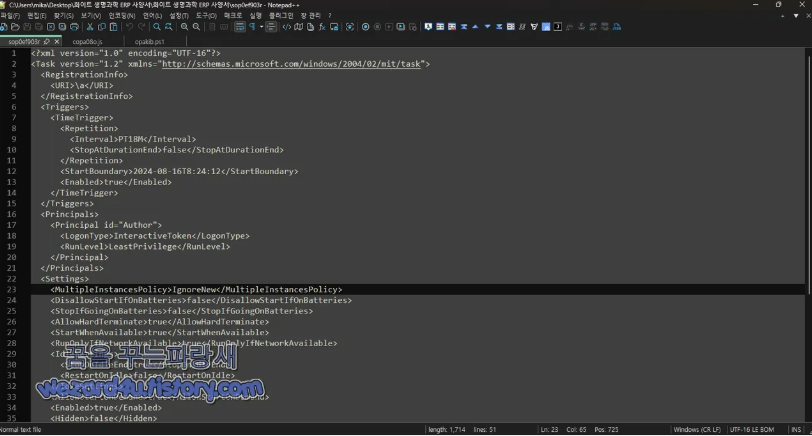Open Find dialog via magnifier icon
The image size is (812, 436).
point(156,27)
